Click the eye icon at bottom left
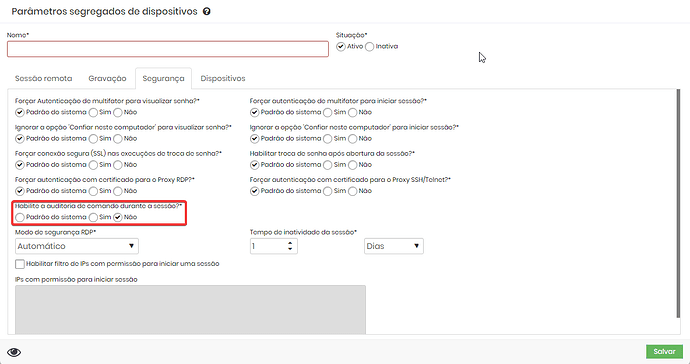The height and width of the screenshot is (364, 690). pyautogui.click(x=14, y=352)
